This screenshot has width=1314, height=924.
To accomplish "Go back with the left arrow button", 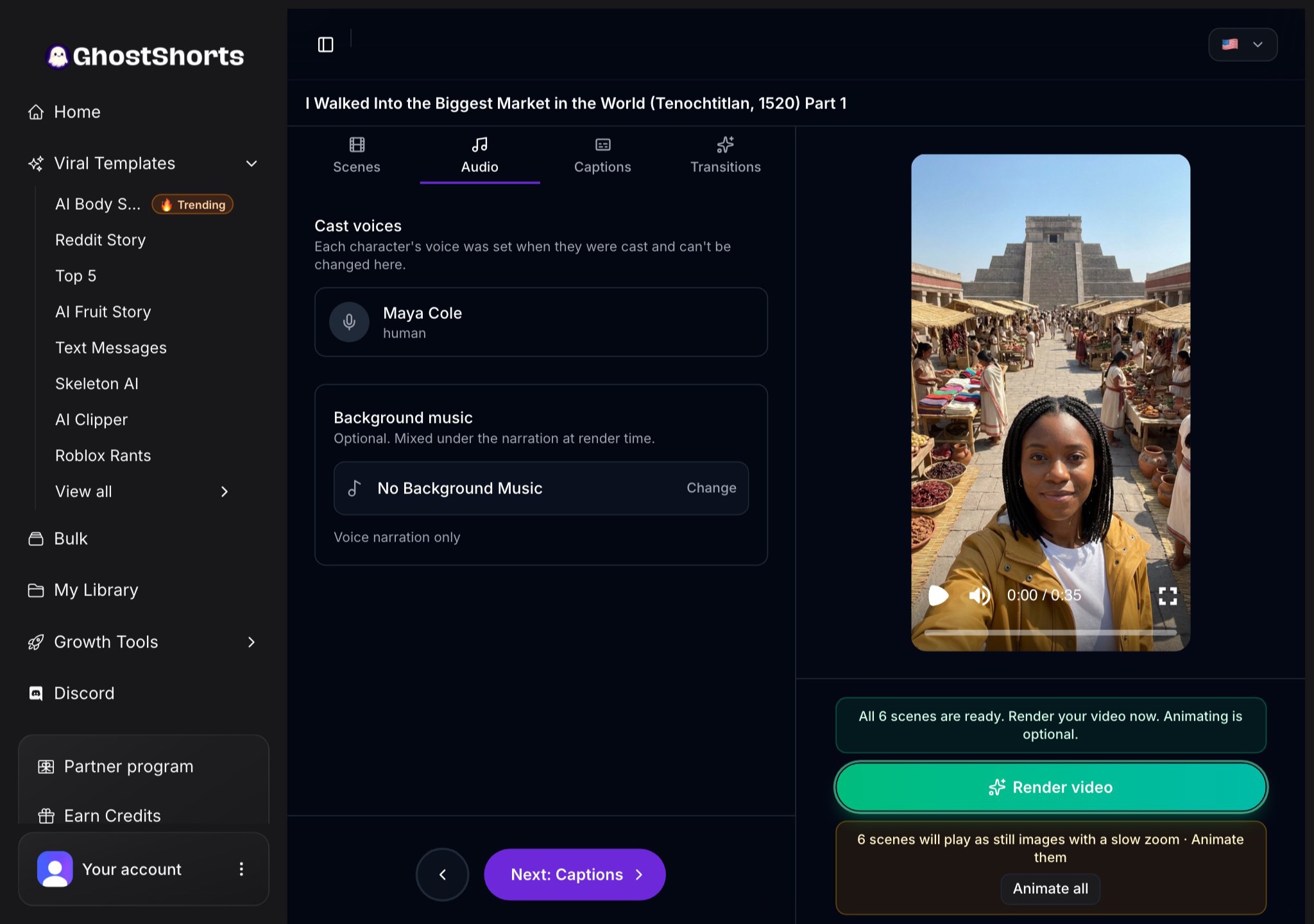I will (442, 875).
